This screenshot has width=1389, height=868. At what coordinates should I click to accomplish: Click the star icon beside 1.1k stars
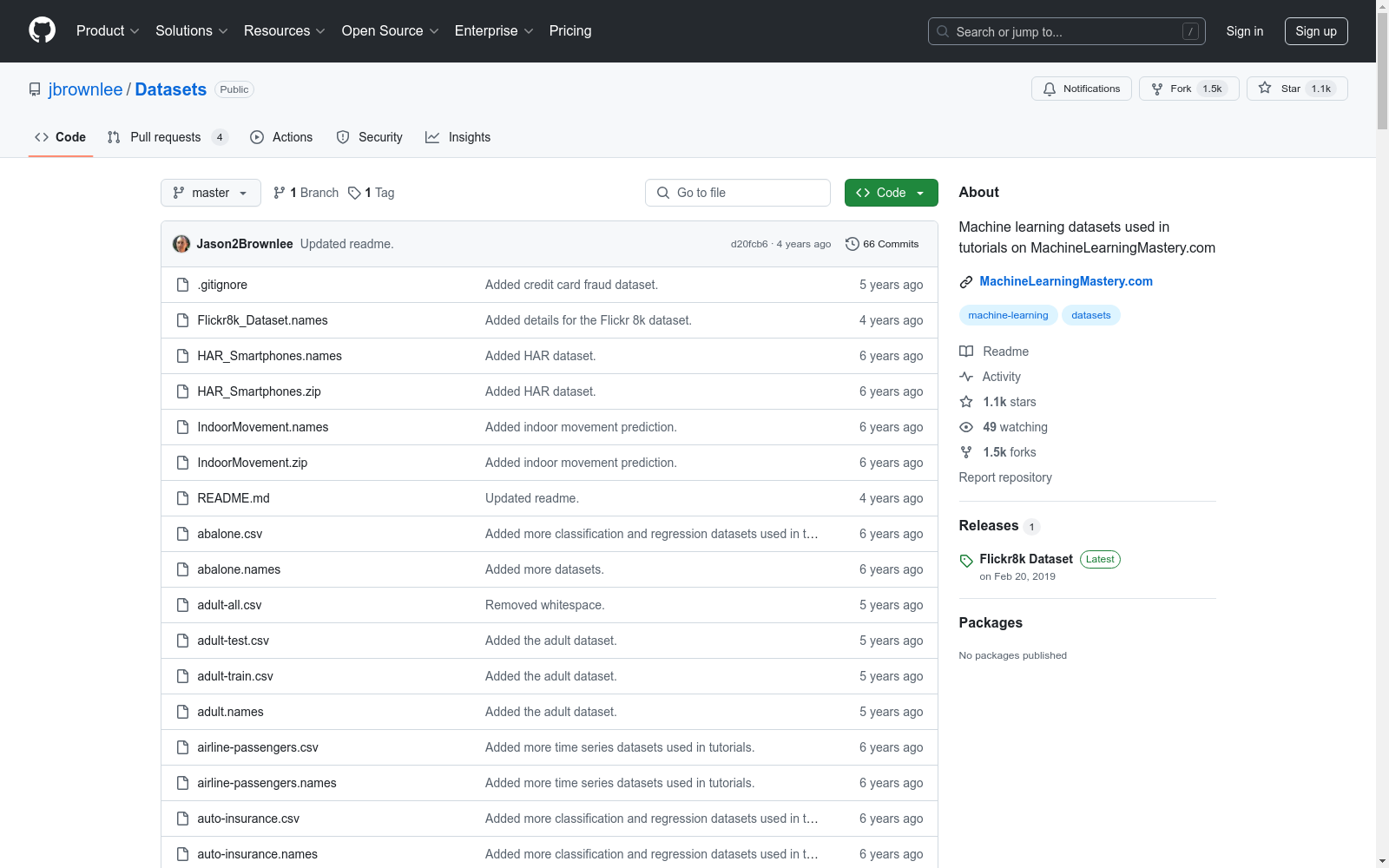(966, 402)
